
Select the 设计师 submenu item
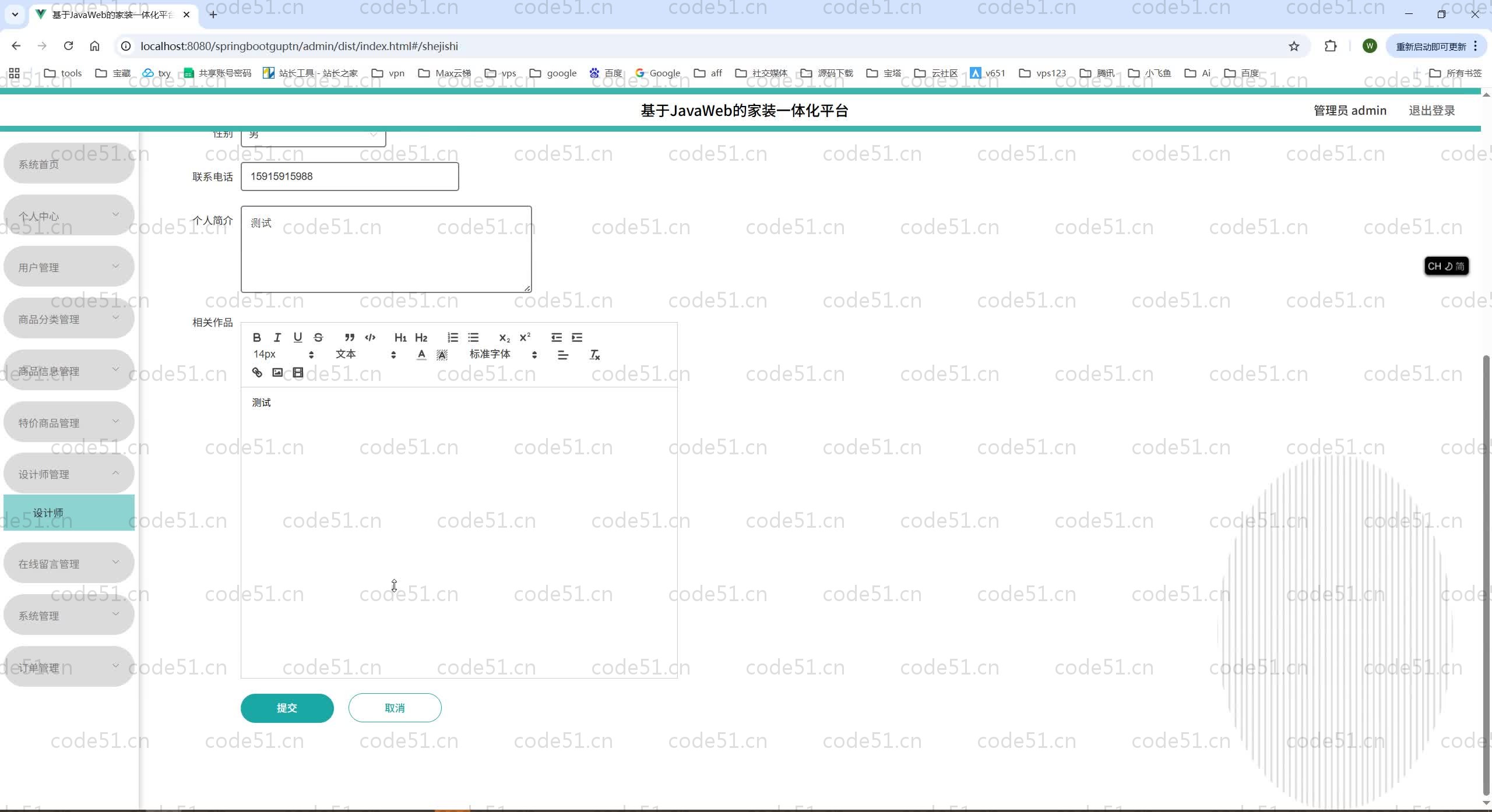coord(69,513)
